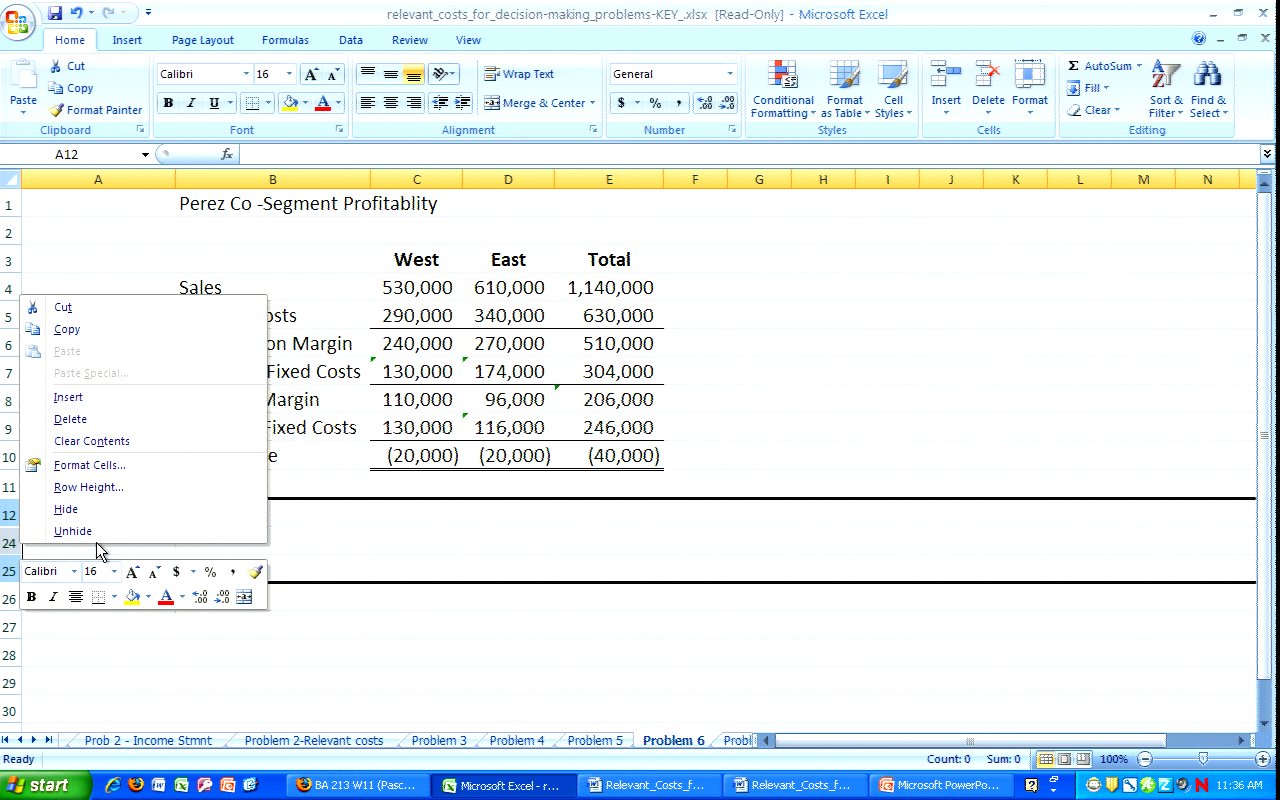Viewport: 1280px width, 800px height.
Task: Click the Save icon in quick access toolbar
Action: pos(54,13)
